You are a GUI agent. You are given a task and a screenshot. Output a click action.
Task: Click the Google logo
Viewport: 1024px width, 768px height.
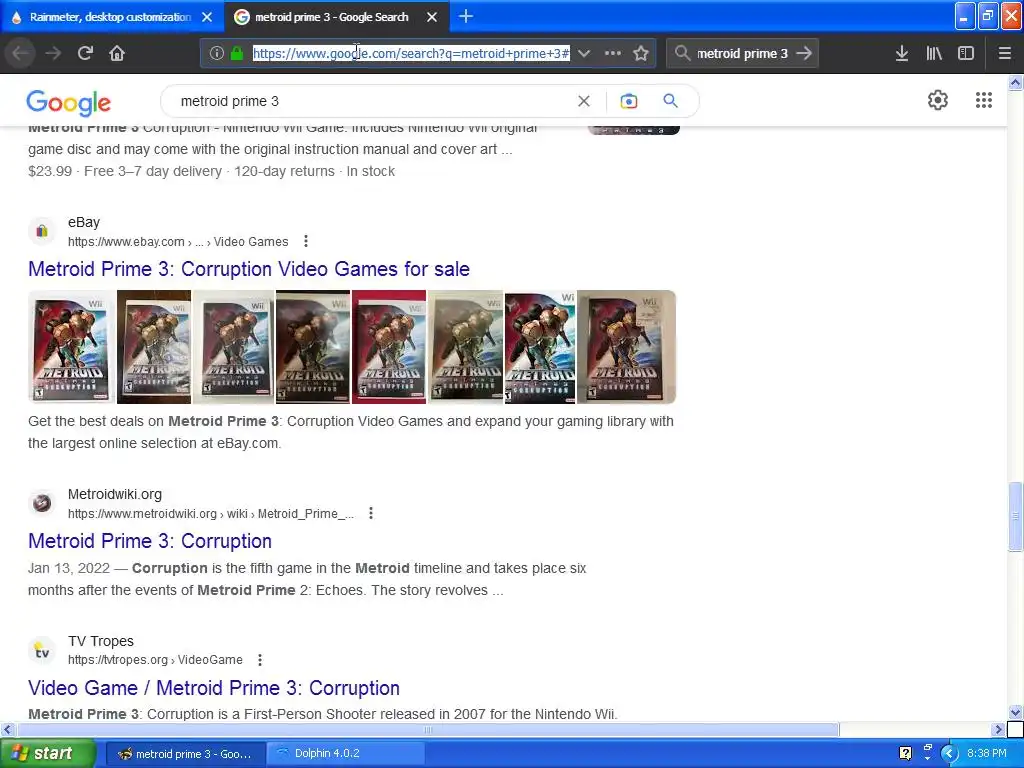click(x=69, y=102)
